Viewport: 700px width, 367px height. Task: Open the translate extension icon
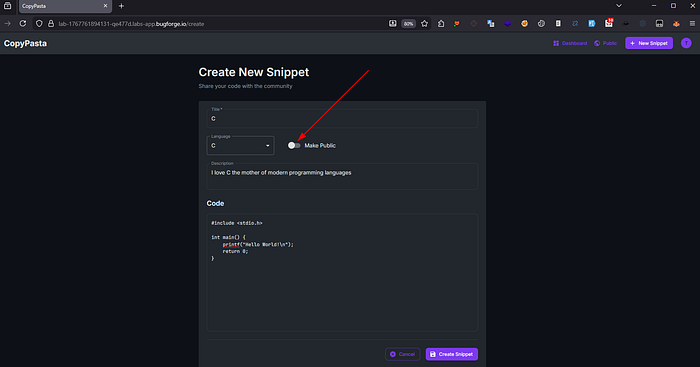[491, 24]
